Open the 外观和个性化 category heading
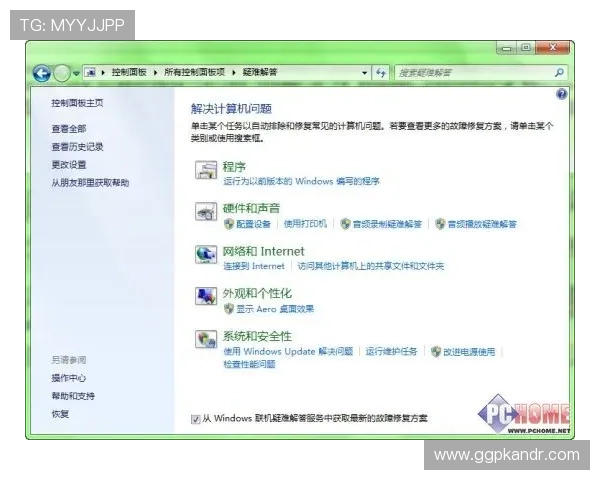 coord(257,293)
